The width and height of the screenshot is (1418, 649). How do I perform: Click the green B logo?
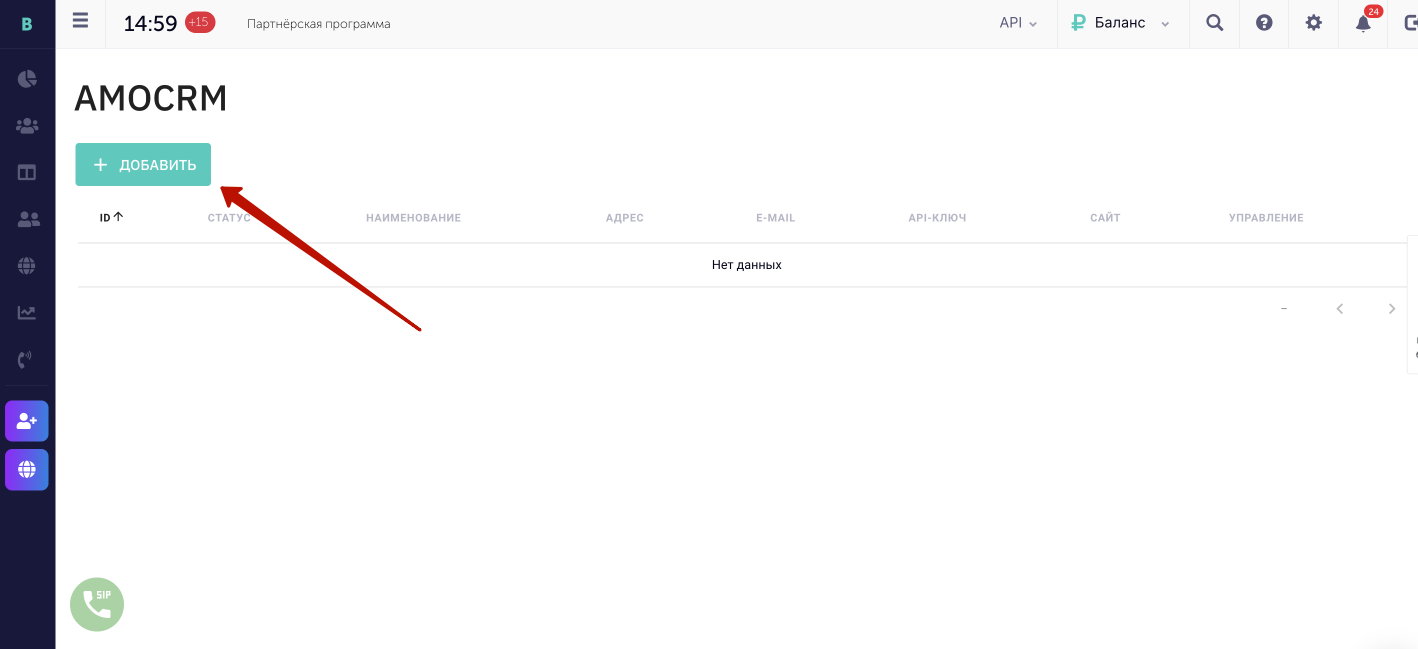(27, 24)
